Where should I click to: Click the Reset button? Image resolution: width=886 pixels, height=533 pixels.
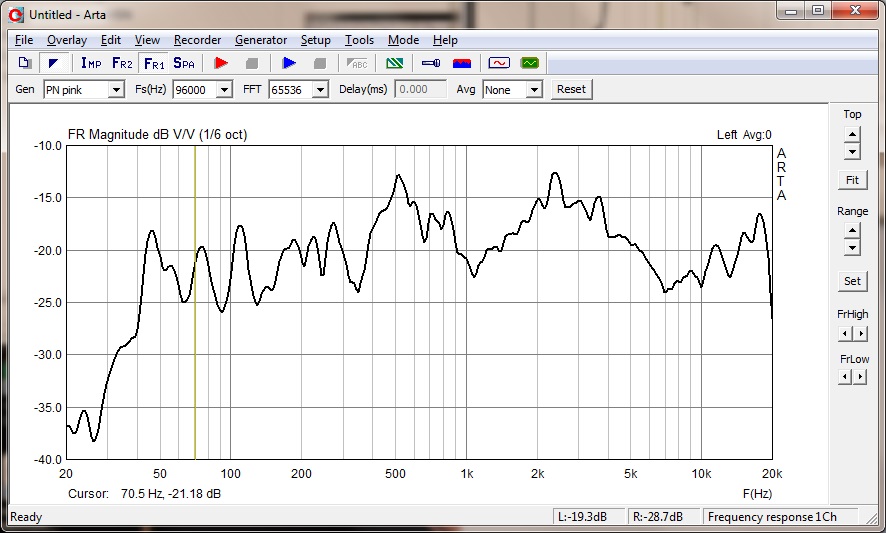point(571,89)
